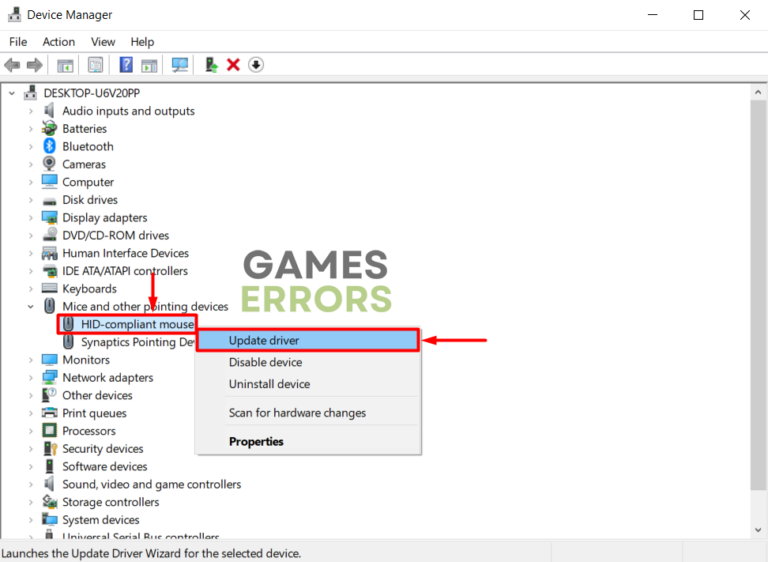
Task: Select Sound, video and game controllers
Action: click(151, 484)
